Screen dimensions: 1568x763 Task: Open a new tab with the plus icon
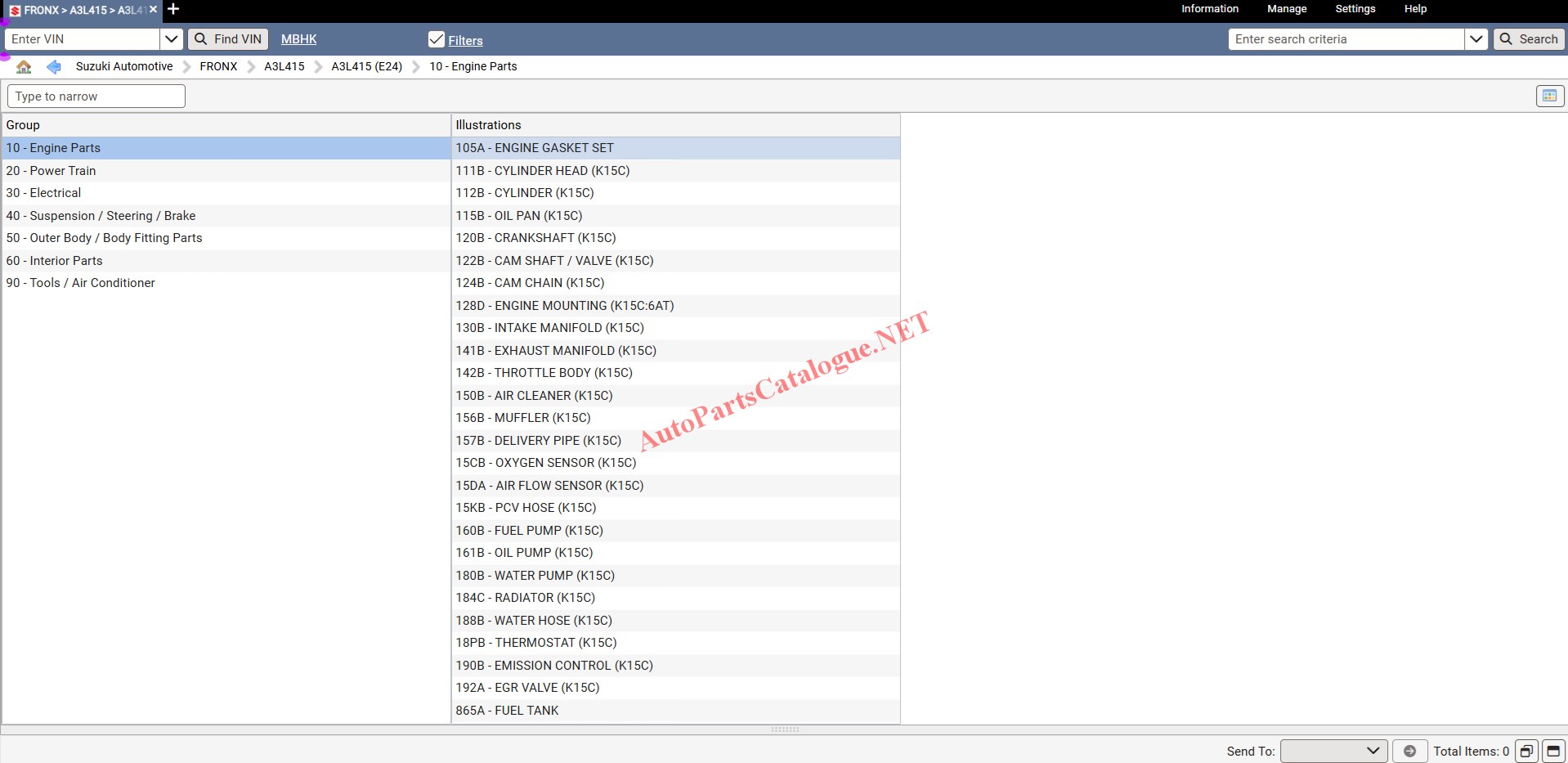(x=173, y=10)
